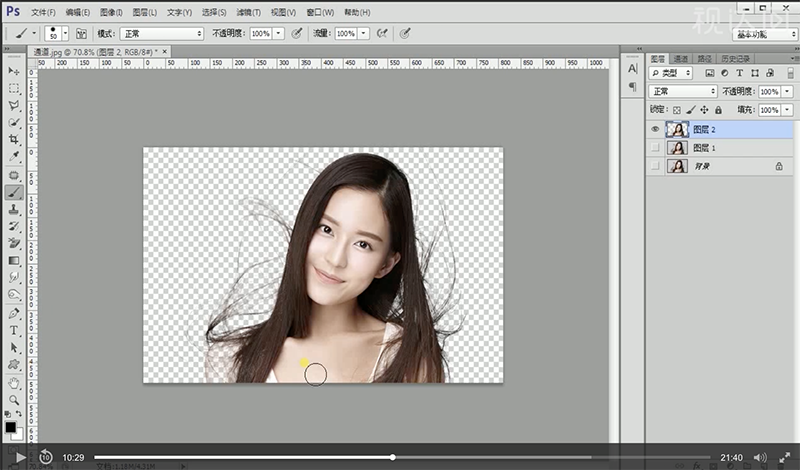Select the Eyedropper tool
Viewport: 800px width, 470px height.
point(14,156)
